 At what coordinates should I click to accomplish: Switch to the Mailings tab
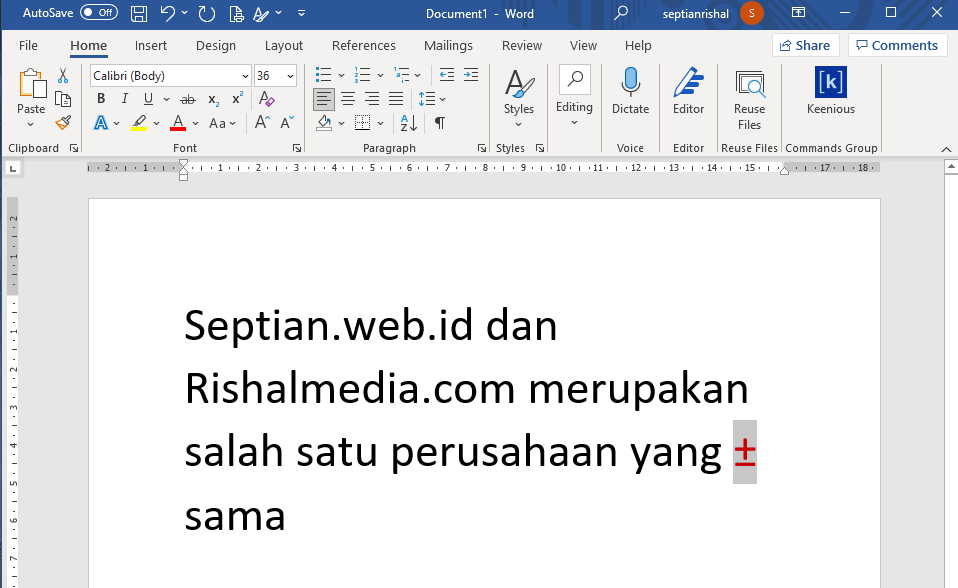[448, 45]
